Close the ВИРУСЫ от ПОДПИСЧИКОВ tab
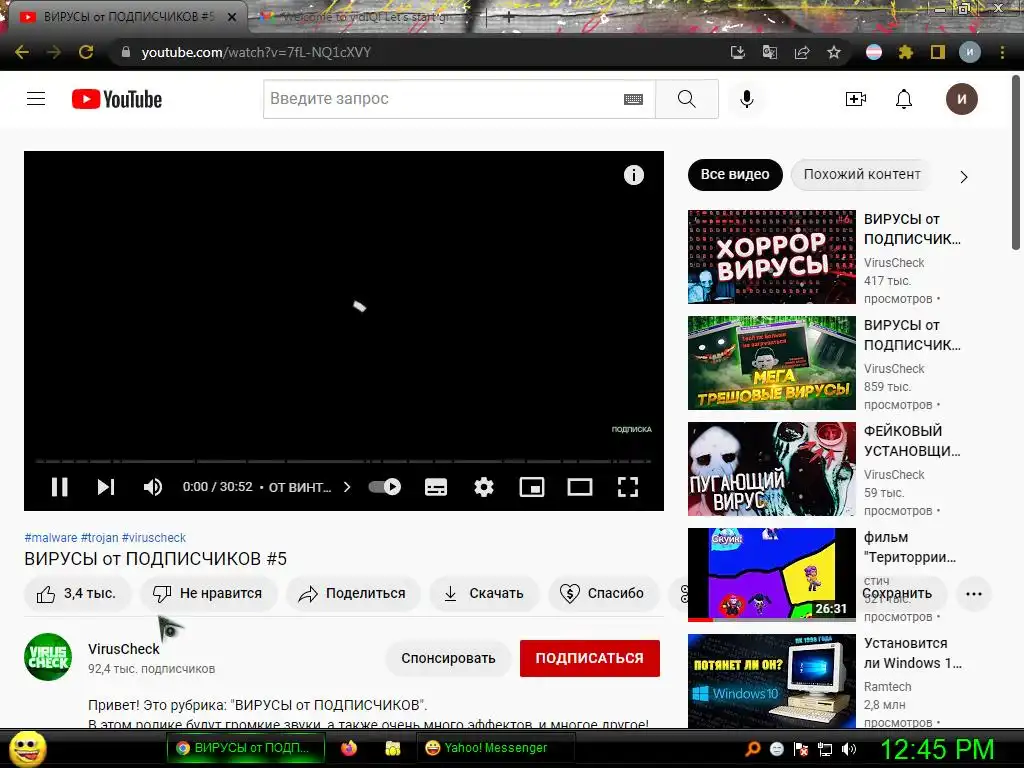This screenshot has width=1024, height=768. (232, 17)
